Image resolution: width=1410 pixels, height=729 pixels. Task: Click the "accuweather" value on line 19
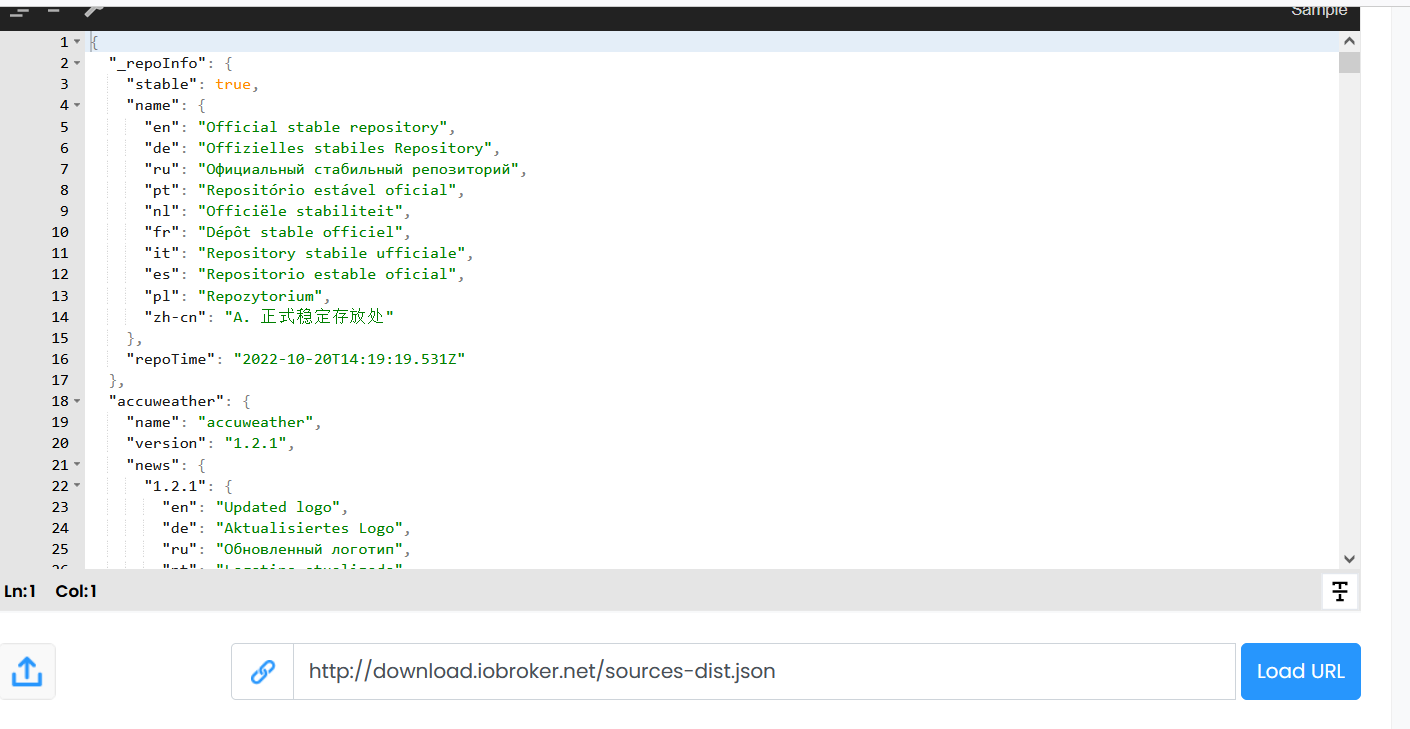[255, 422]
